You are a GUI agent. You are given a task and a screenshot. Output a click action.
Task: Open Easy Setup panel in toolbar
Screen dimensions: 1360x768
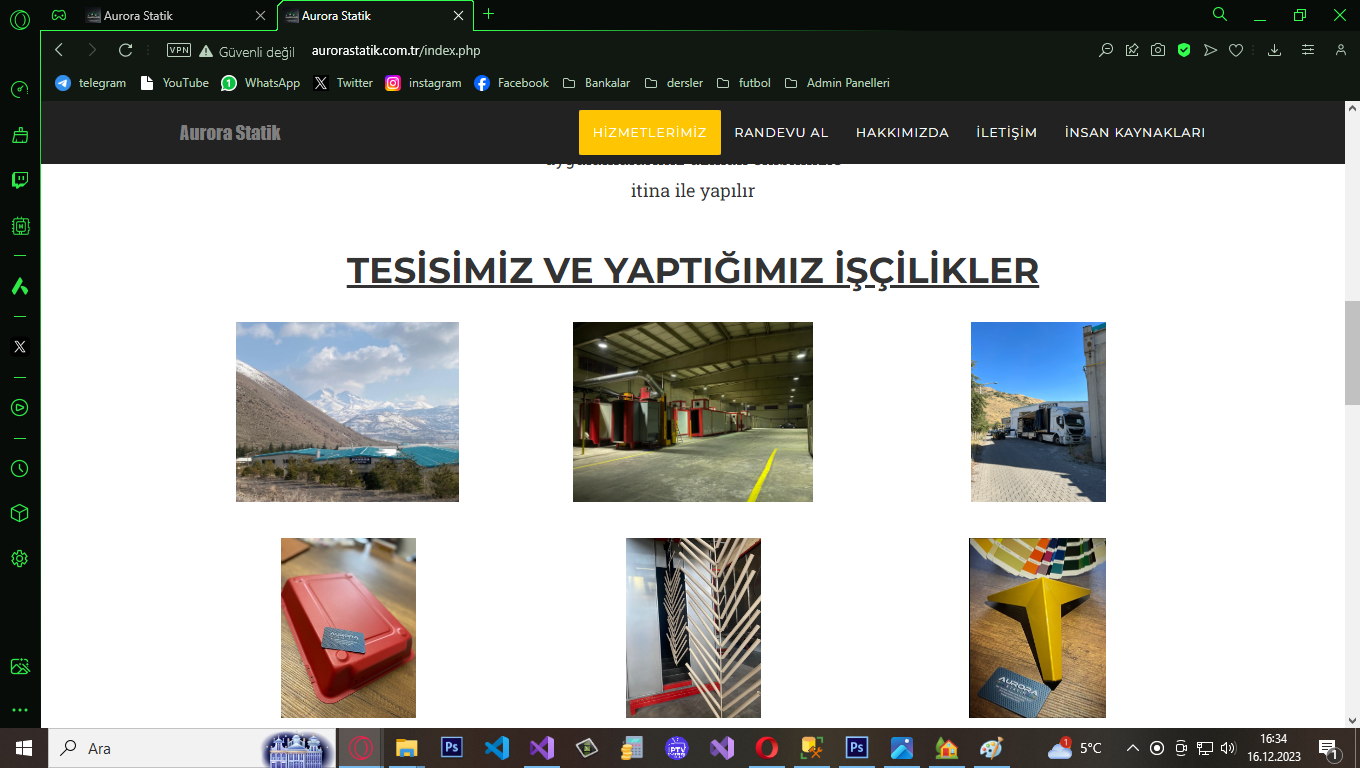(1308, 50)
